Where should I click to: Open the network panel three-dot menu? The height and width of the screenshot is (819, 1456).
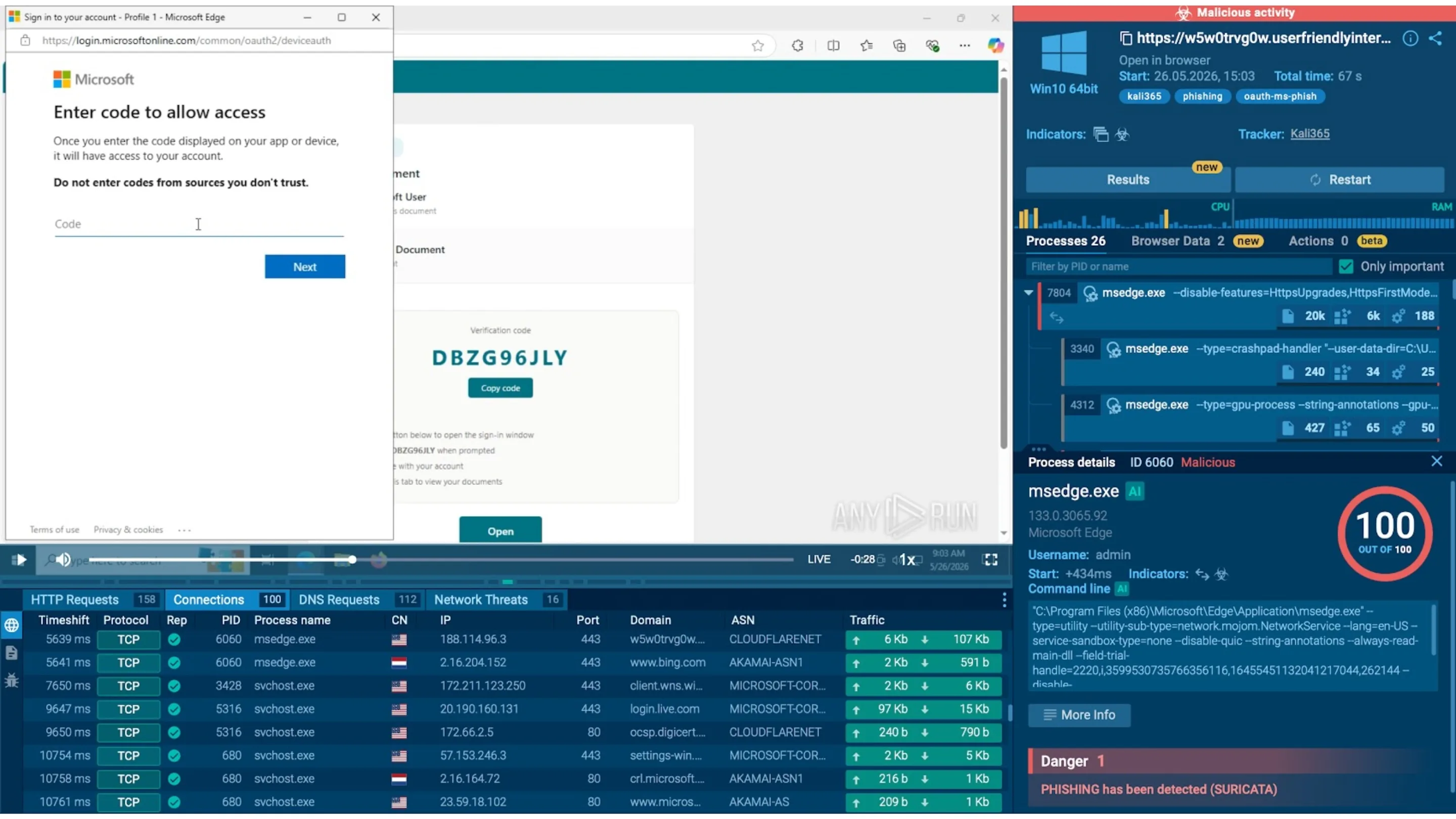pyautogui.click(x=1005, y=600)
